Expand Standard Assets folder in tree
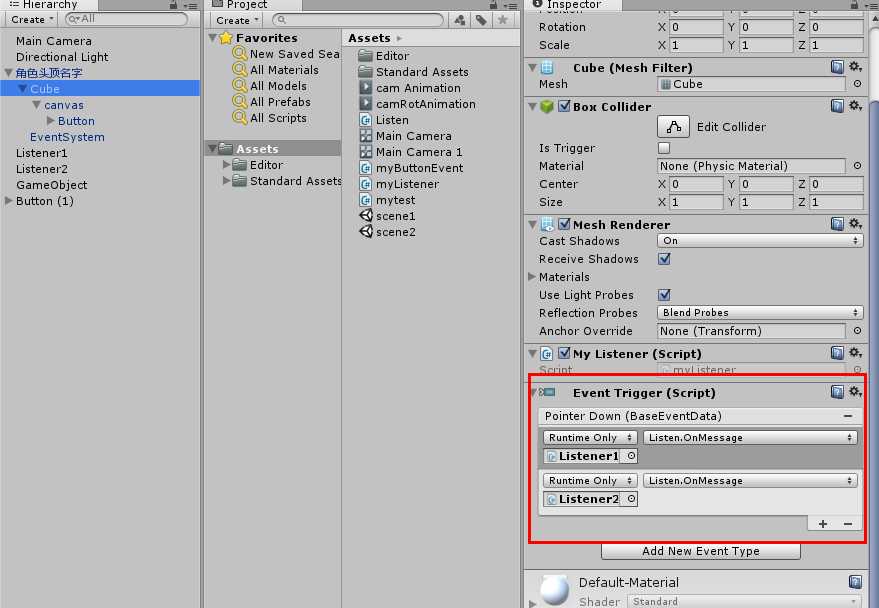Image resolution: width=879 pixels, height=608 pixels. point(226,180)
